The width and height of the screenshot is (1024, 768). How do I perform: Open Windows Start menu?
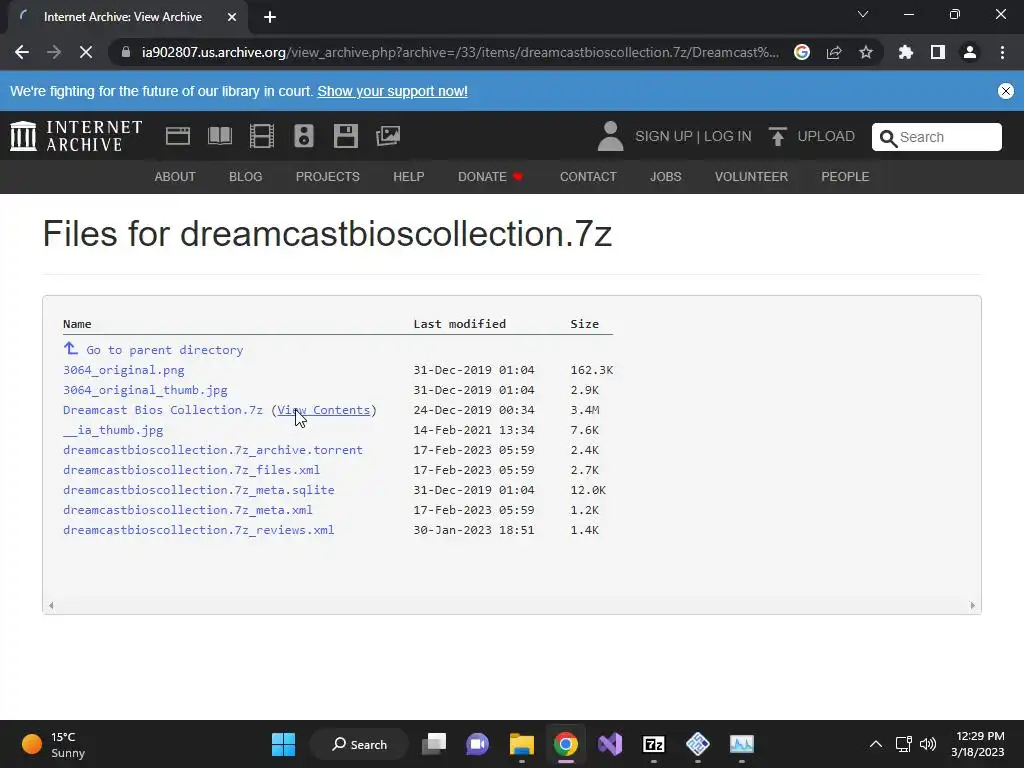283,744
